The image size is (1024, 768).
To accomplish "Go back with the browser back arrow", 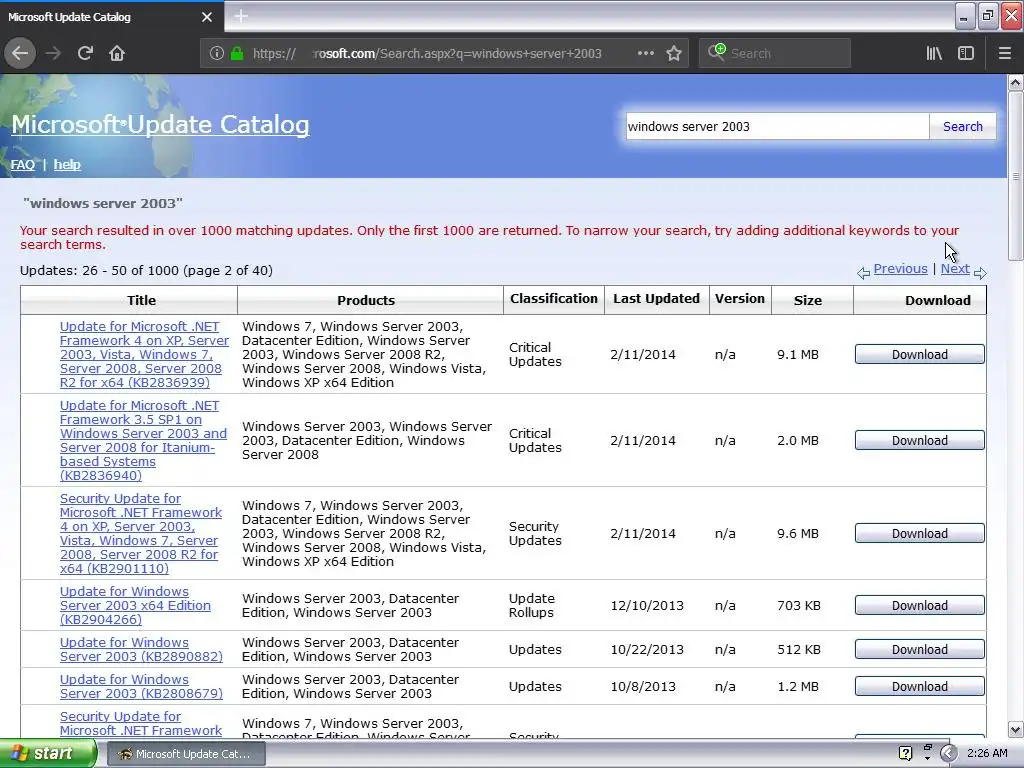I will (20, 53).
